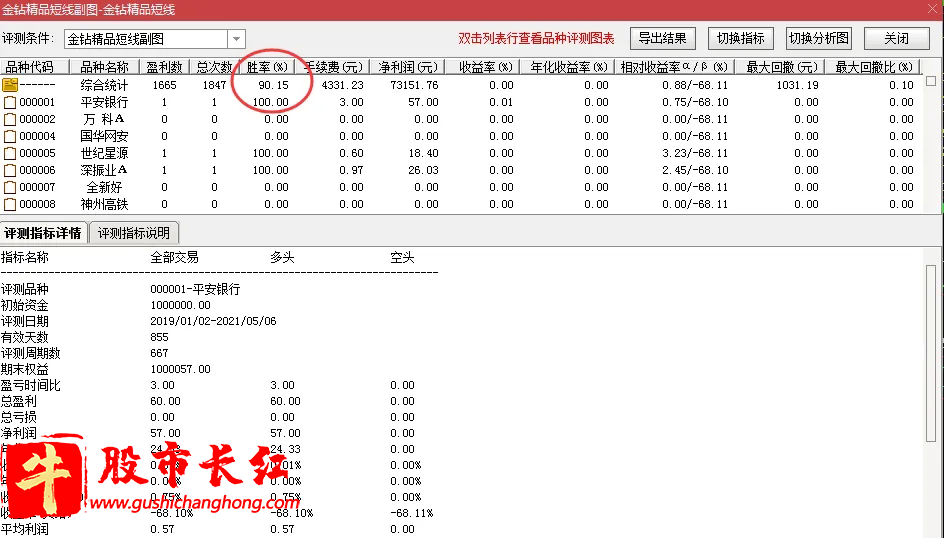The width and height of the screenshot is (944, 538).
Task: Select the 深振业A row name
Action: [105, 170]
